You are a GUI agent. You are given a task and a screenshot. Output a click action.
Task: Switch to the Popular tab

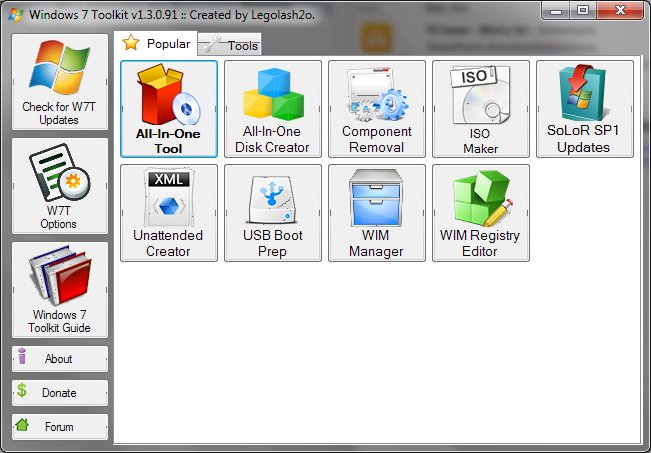pyautogui.click(x=156, y=43)
